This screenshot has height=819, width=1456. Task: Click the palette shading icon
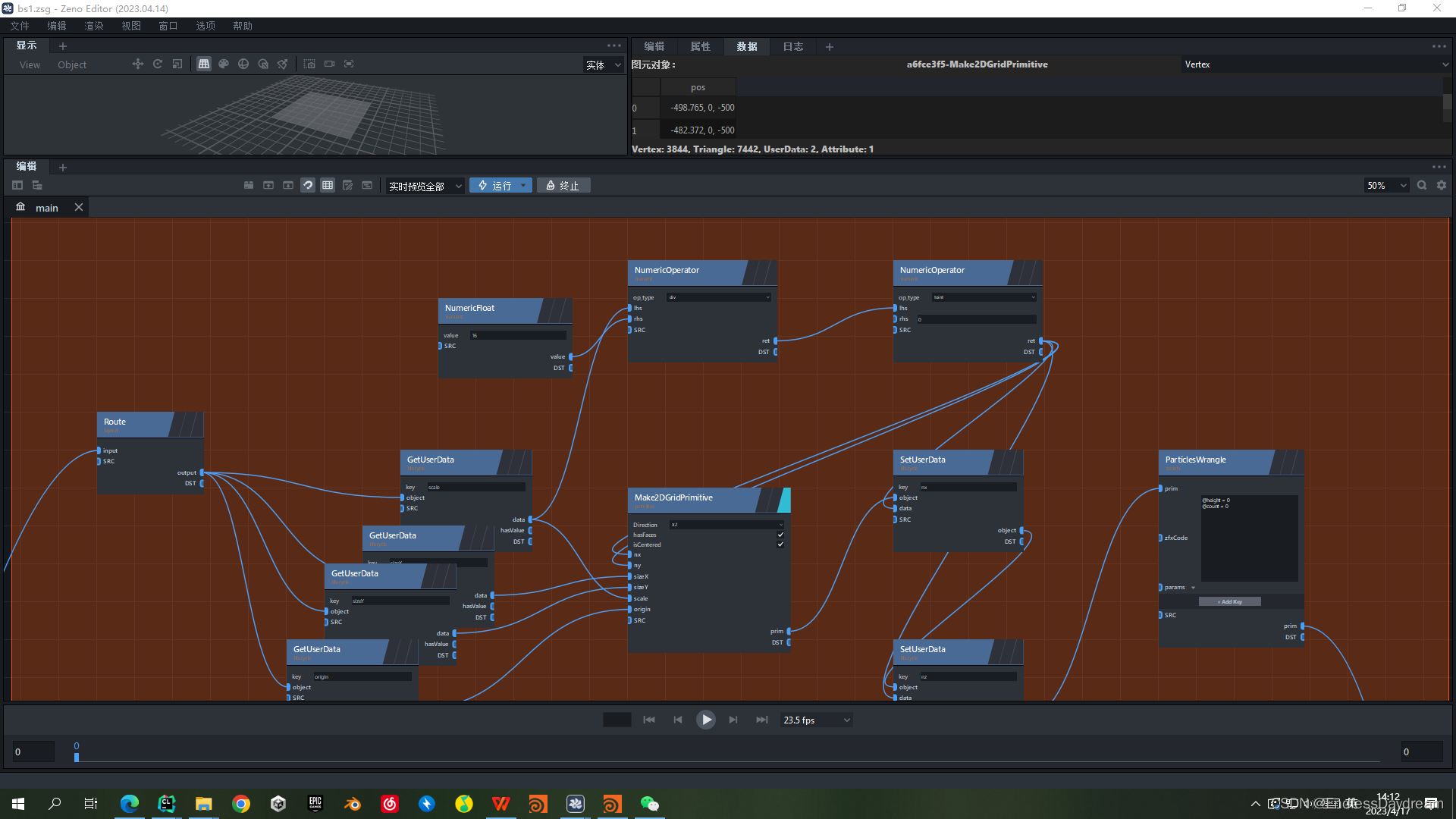(224, 64)
